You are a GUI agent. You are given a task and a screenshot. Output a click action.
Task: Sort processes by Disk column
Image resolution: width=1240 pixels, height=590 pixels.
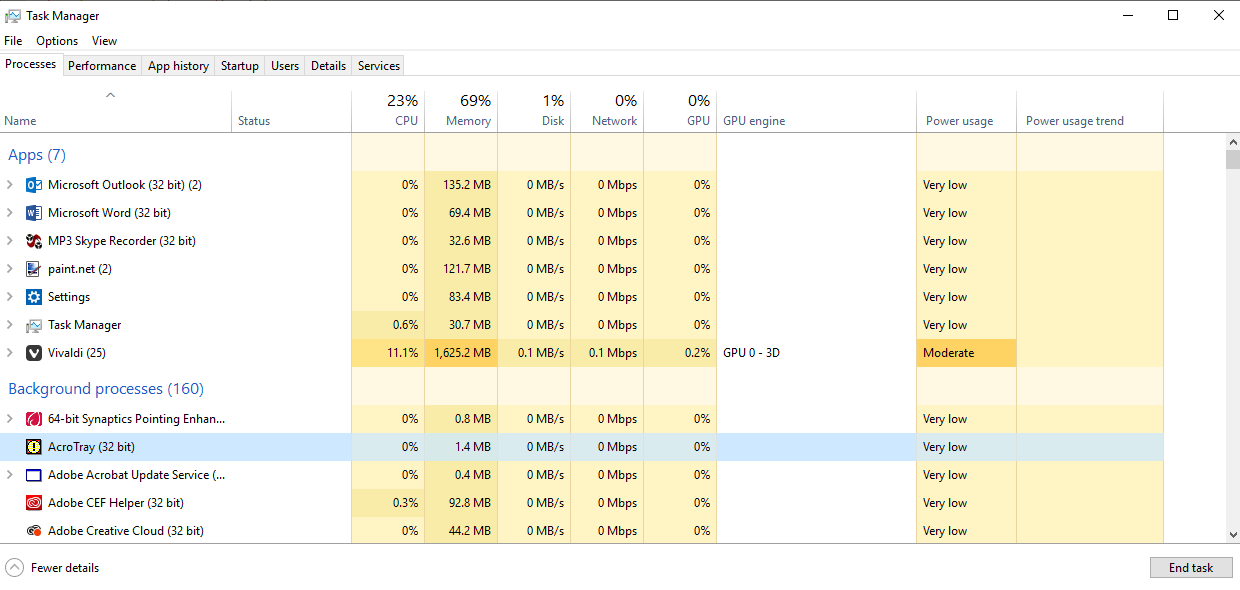click(x=534, y=112)
